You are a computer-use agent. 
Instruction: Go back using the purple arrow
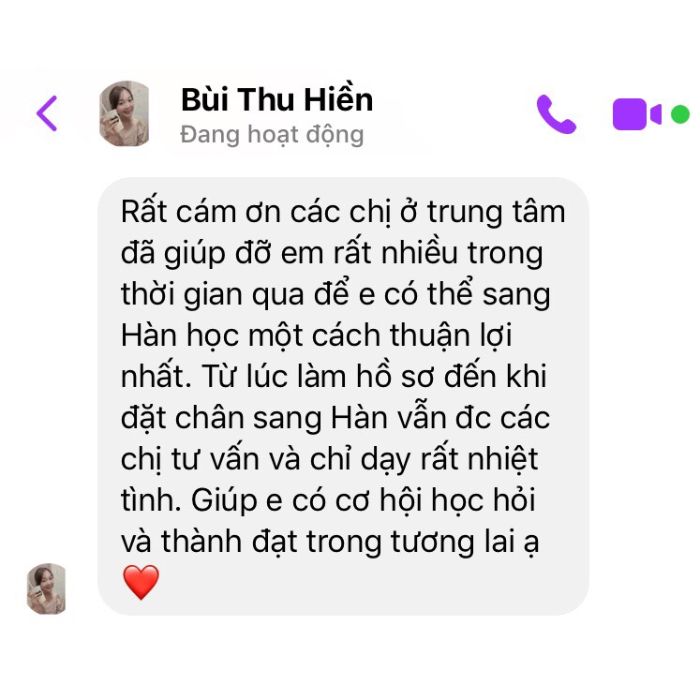click(47, 113)
